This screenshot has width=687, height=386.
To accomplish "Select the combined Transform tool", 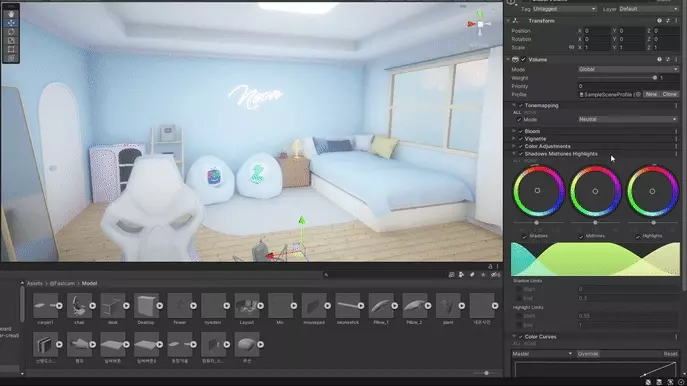I will tap(11, 58).
